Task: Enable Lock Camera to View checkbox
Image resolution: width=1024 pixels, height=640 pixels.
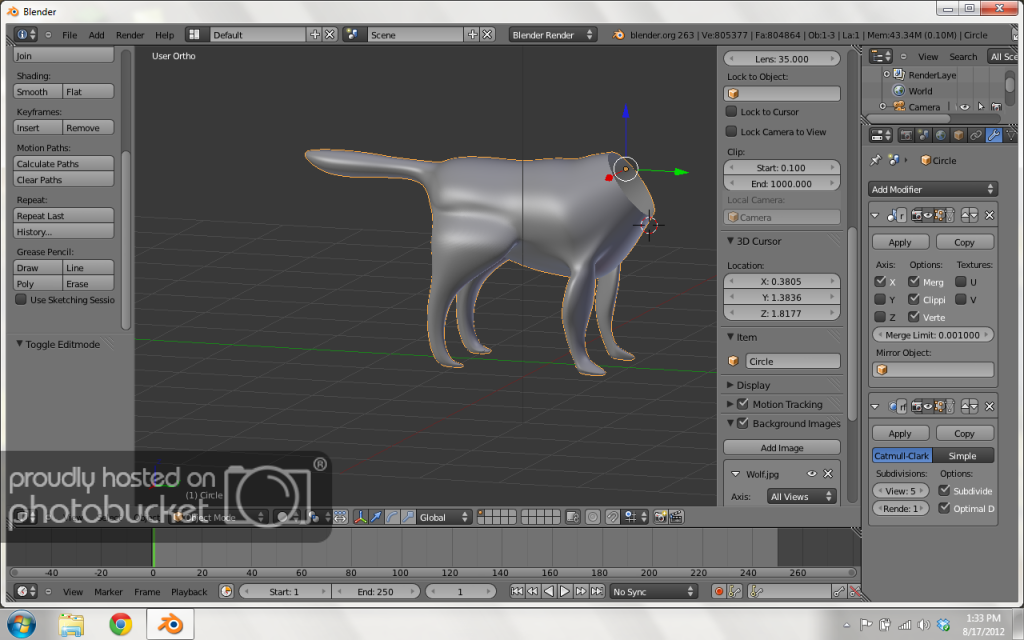Action: pyautogui.click(x=731, y=131)
